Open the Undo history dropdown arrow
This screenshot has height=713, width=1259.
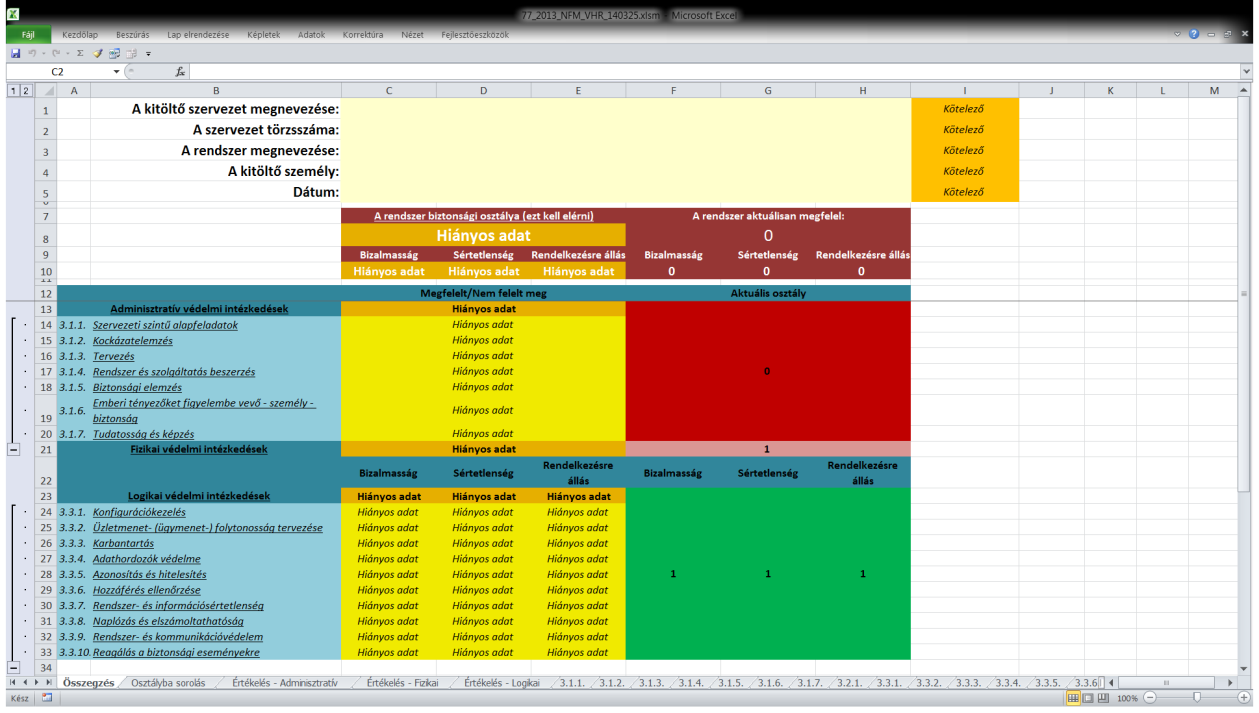coord(43,53)
